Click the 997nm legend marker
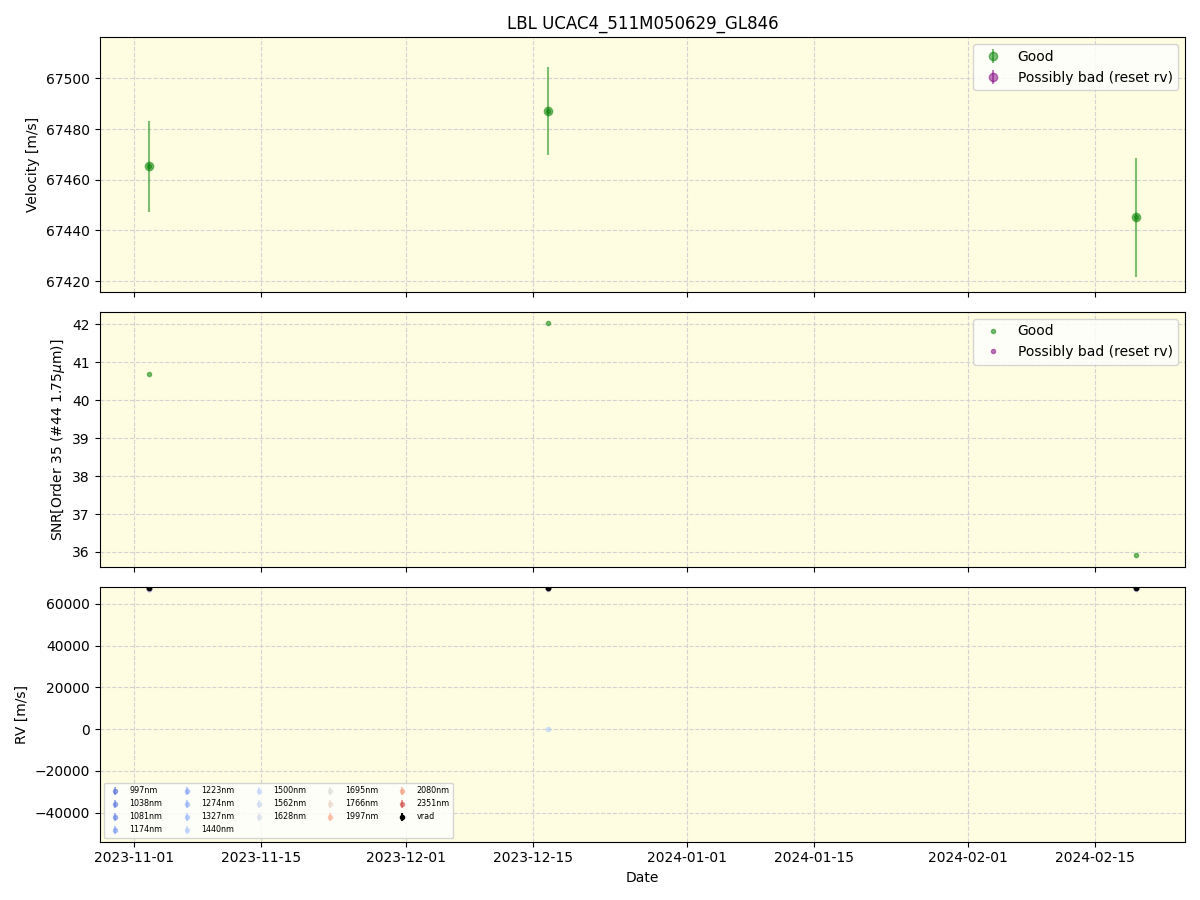This screenshot has width=1200, height=900. pos(115,791)
